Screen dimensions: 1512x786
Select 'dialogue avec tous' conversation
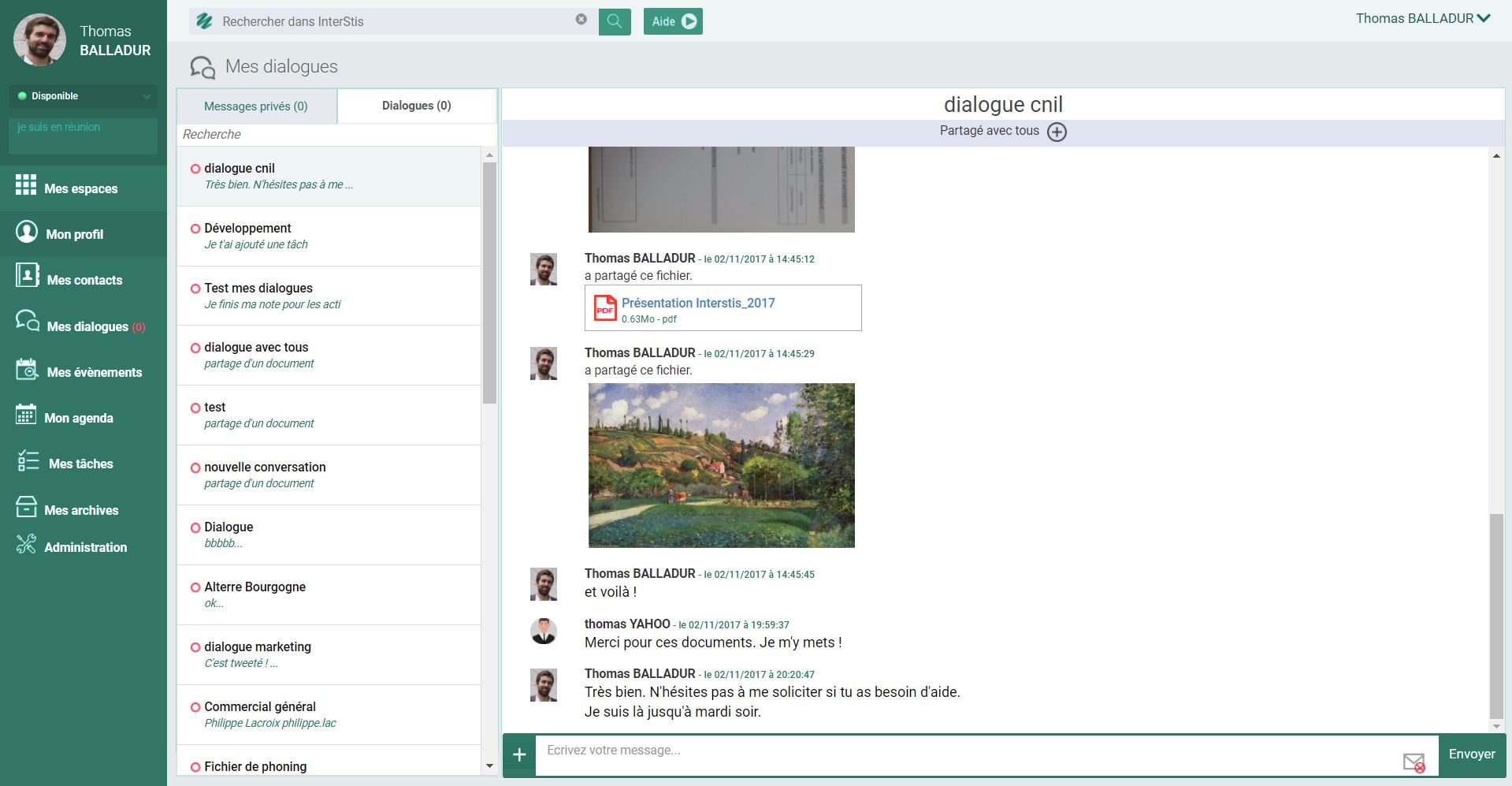329,356
